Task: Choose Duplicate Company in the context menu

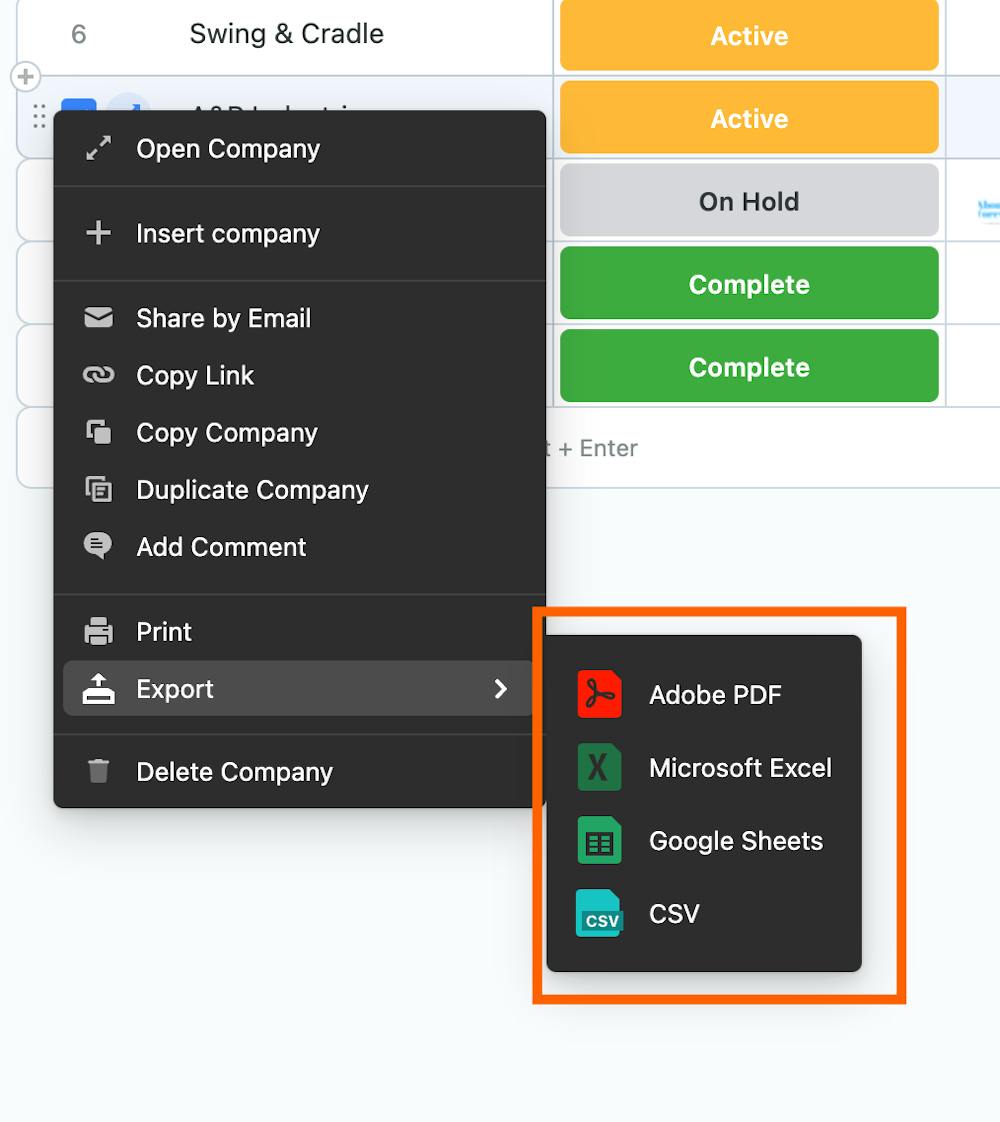Action: pos(252,490)
